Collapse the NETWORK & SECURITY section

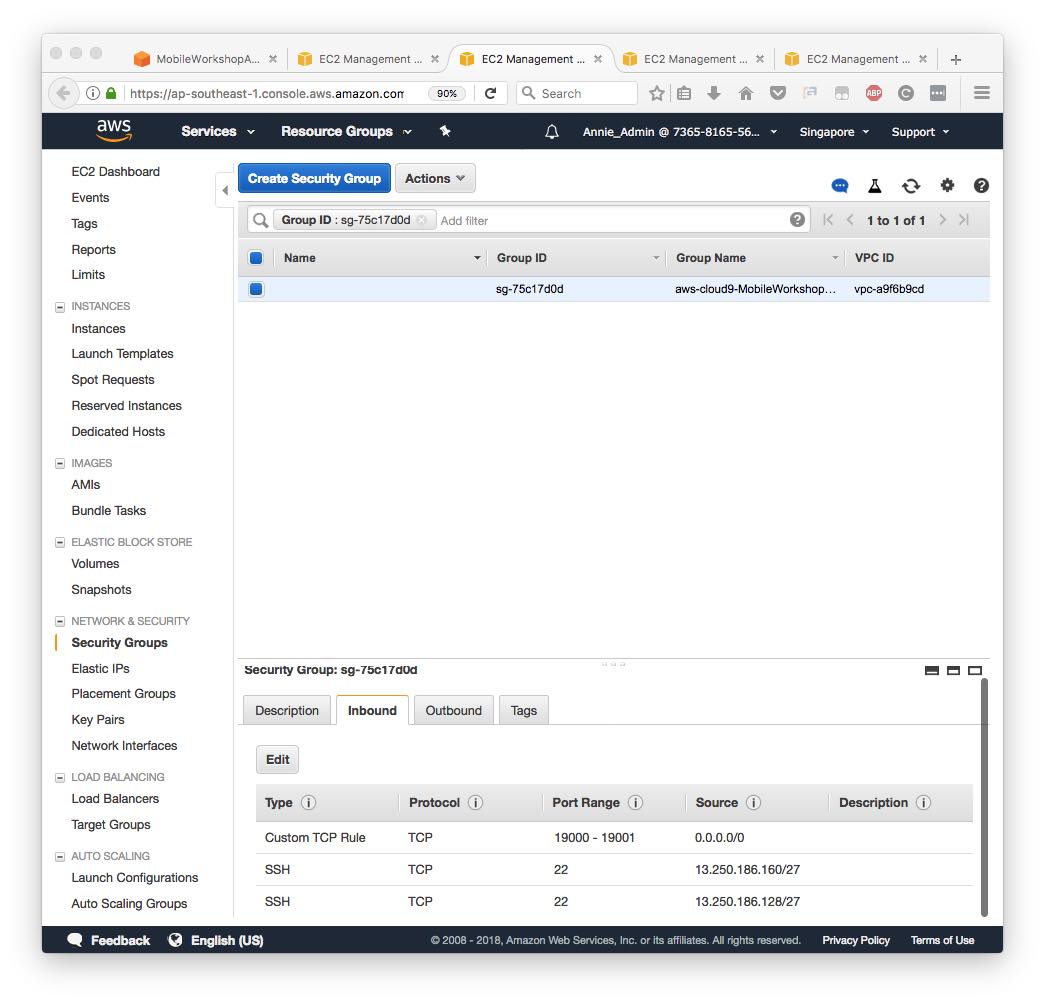tap(60, 621)
